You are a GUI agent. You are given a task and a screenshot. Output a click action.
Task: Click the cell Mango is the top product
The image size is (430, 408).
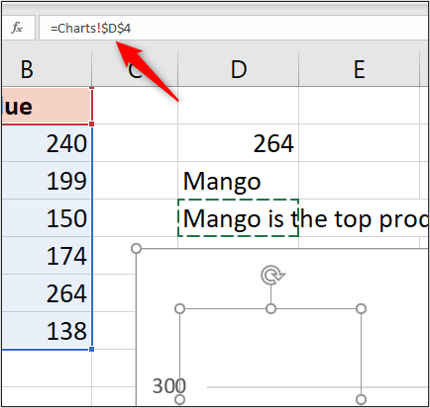(x=238, y=218)
